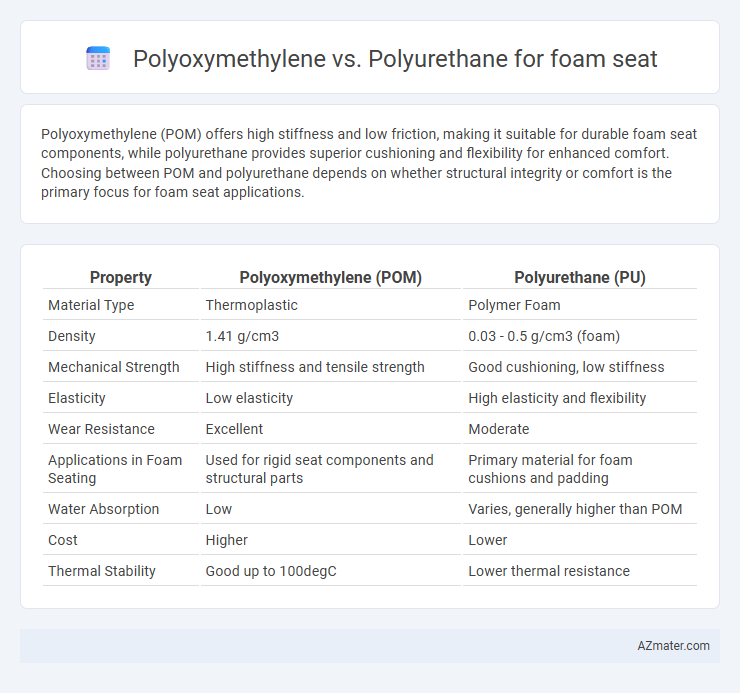Screen dimensions: 740x693
Task: Select the 'Moderate' cell
Action: tap(498, 429)
